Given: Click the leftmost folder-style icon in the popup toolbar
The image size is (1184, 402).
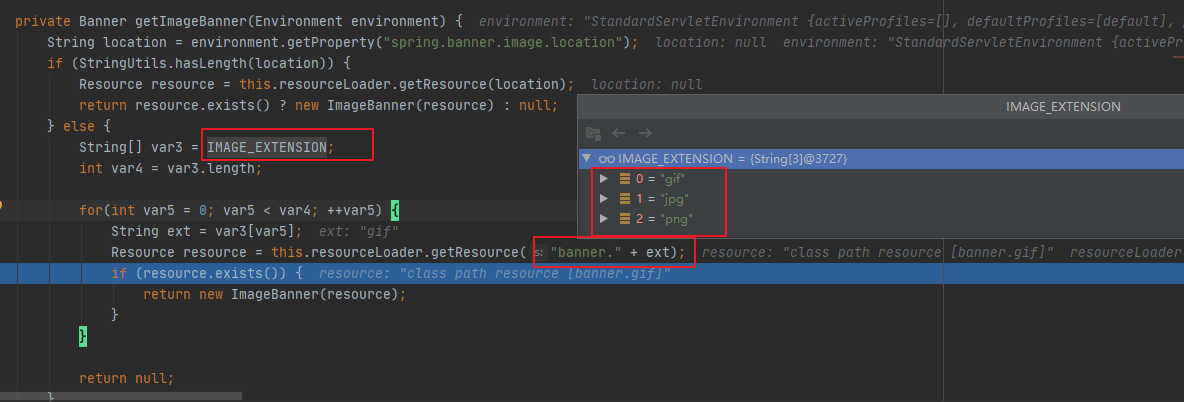Looking at the screenshot, I should [593, 133].
